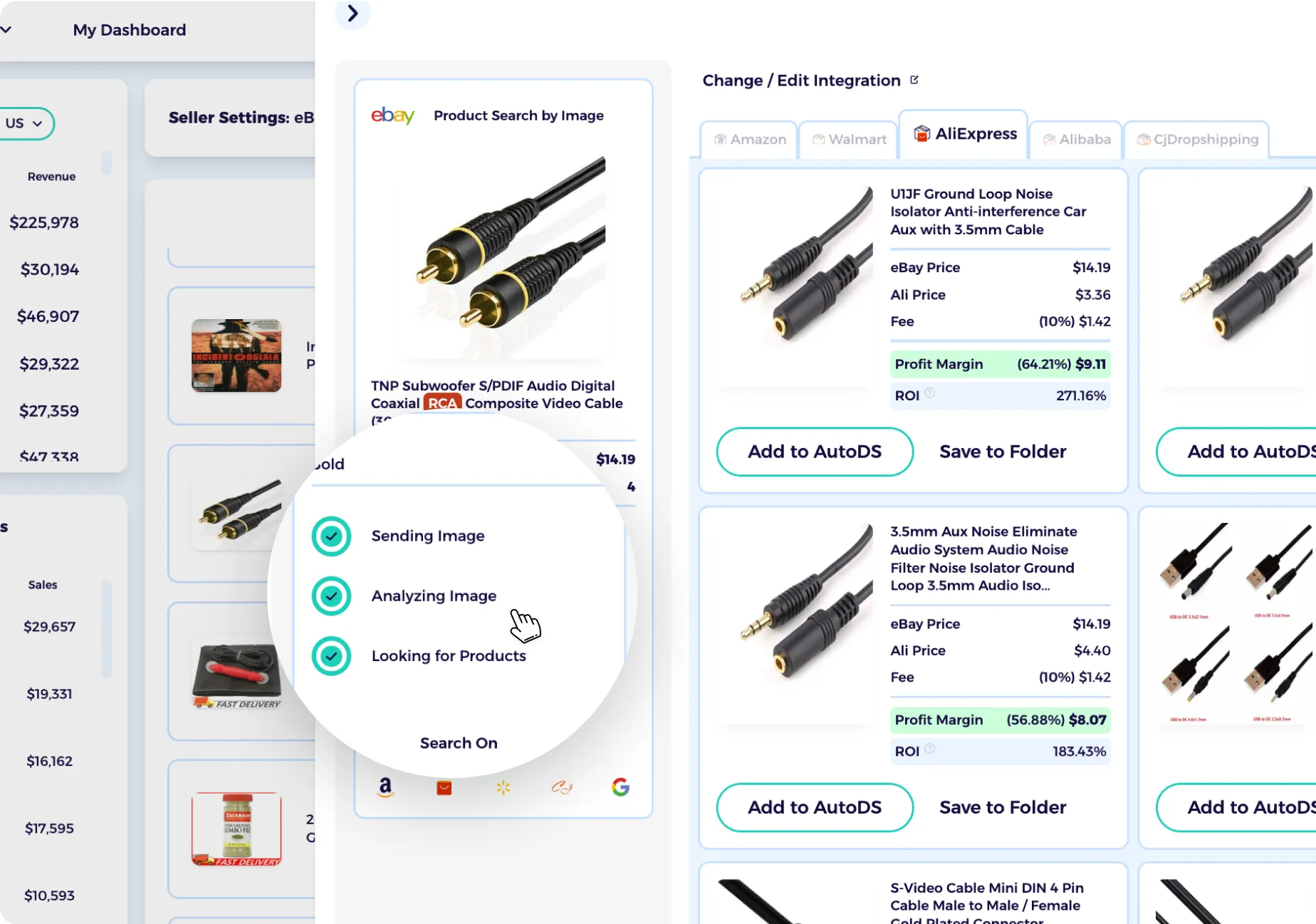Screen dimensions: 1316x924
Task: Open external link icon beside Change / Edit Integration
Action: pos(914,80)
